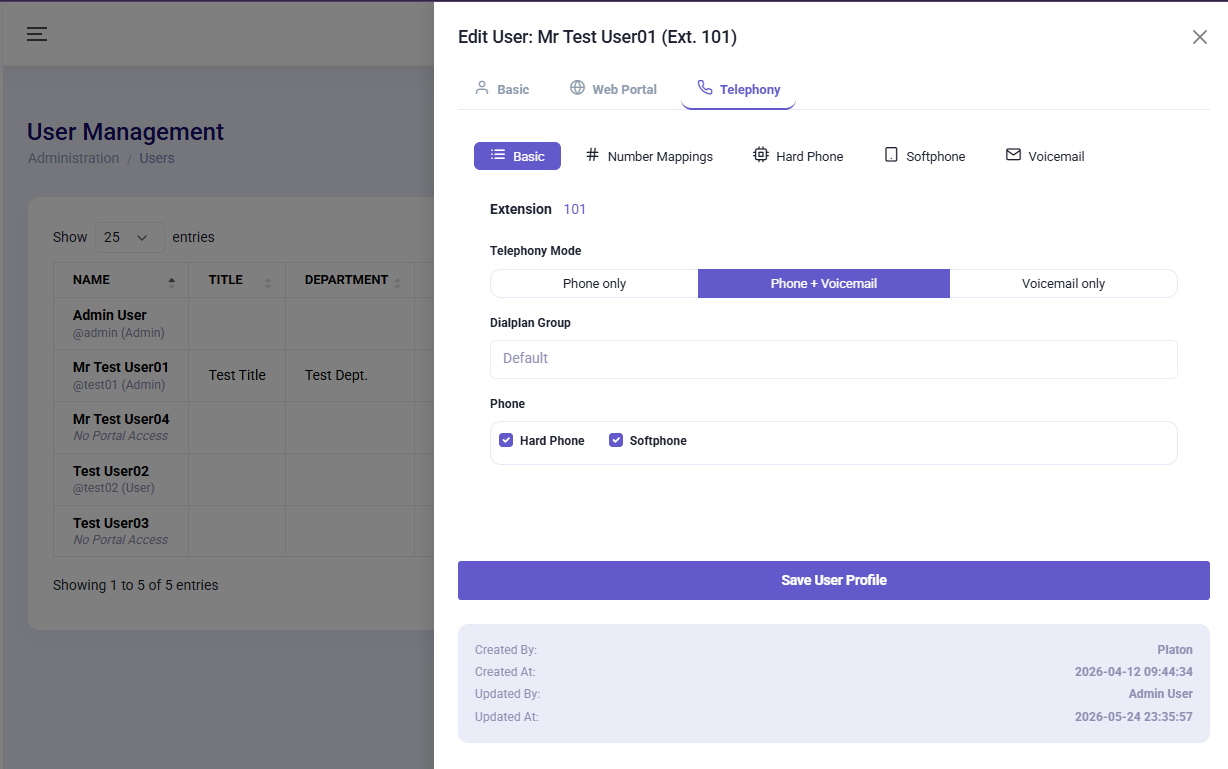
Task: Switch to the Web Portal tab
Action: [613, 89]
